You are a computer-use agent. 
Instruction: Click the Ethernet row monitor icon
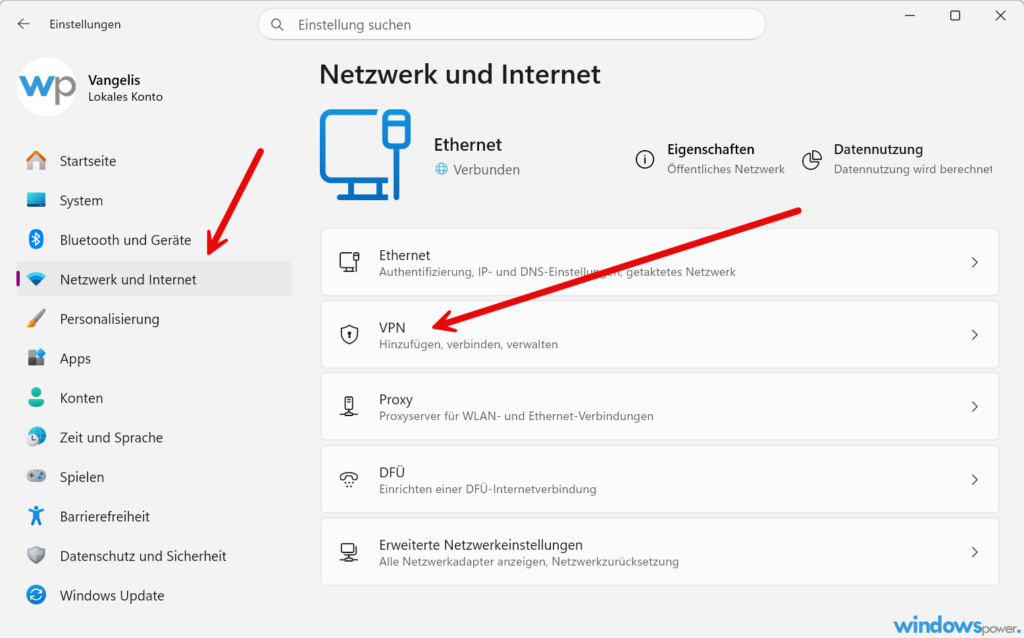coord(349,262)
